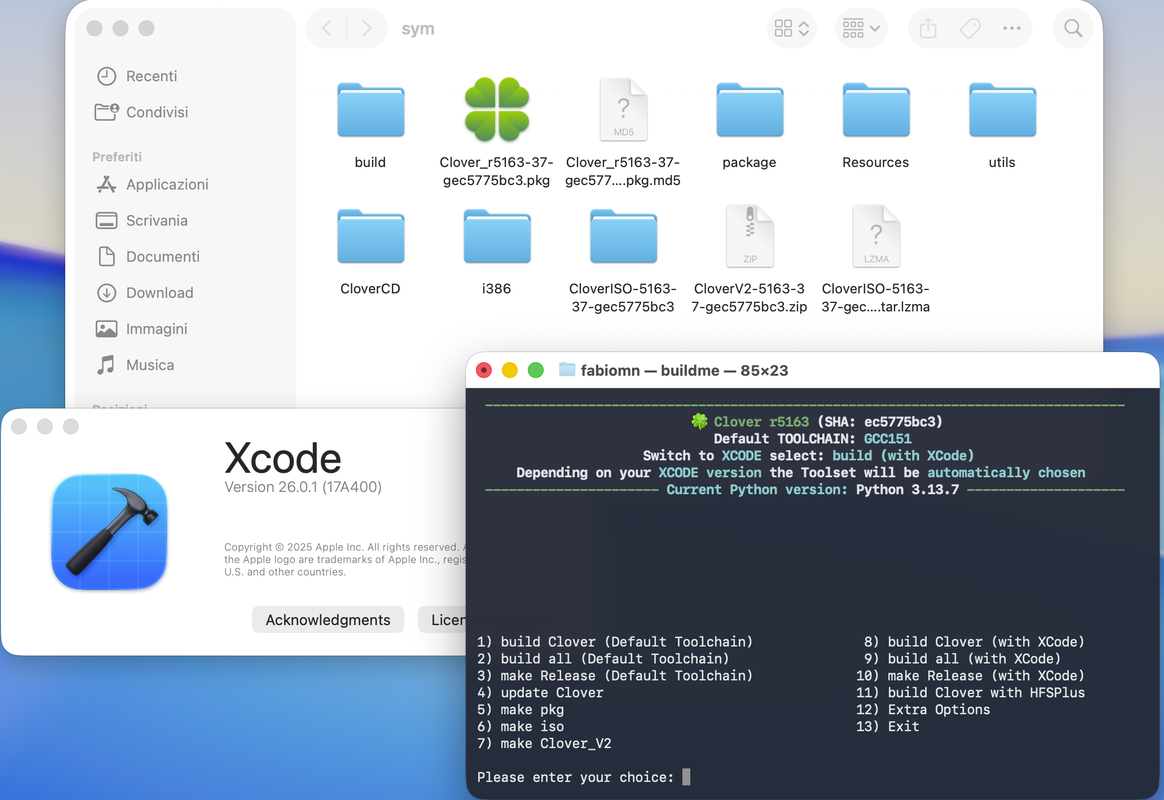Select the CloverISO tar.lzma file icon
This screenshot has width=1164, height=800.
tap(876, 236)
